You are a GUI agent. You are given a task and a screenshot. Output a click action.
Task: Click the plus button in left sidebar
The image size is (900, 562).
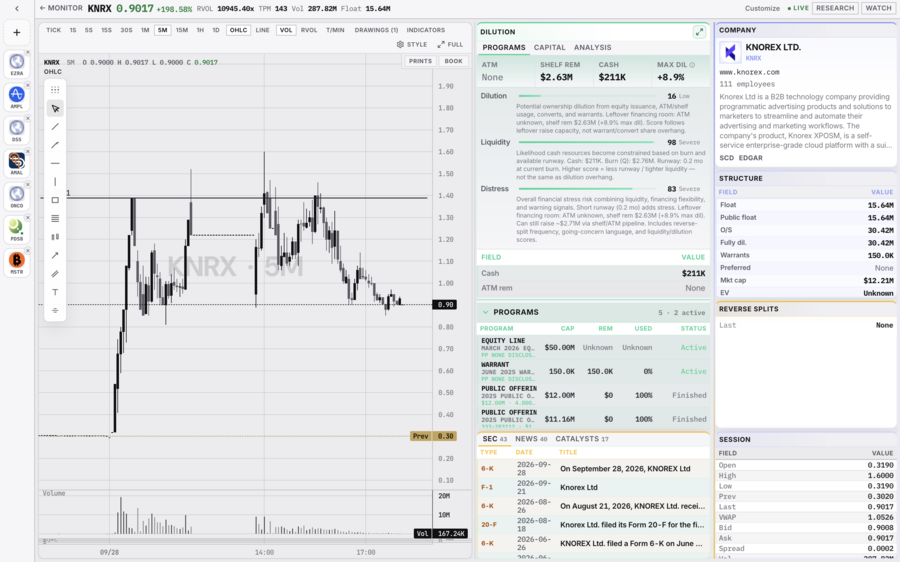point(17,33)
